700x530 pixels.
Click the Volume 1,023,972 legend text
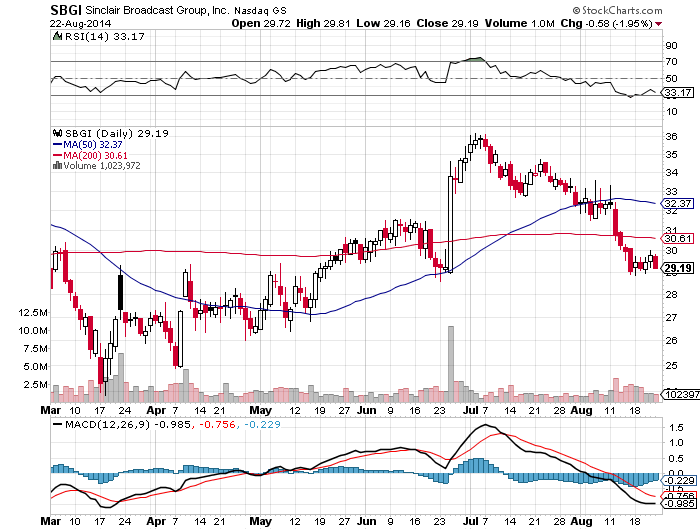102,166
